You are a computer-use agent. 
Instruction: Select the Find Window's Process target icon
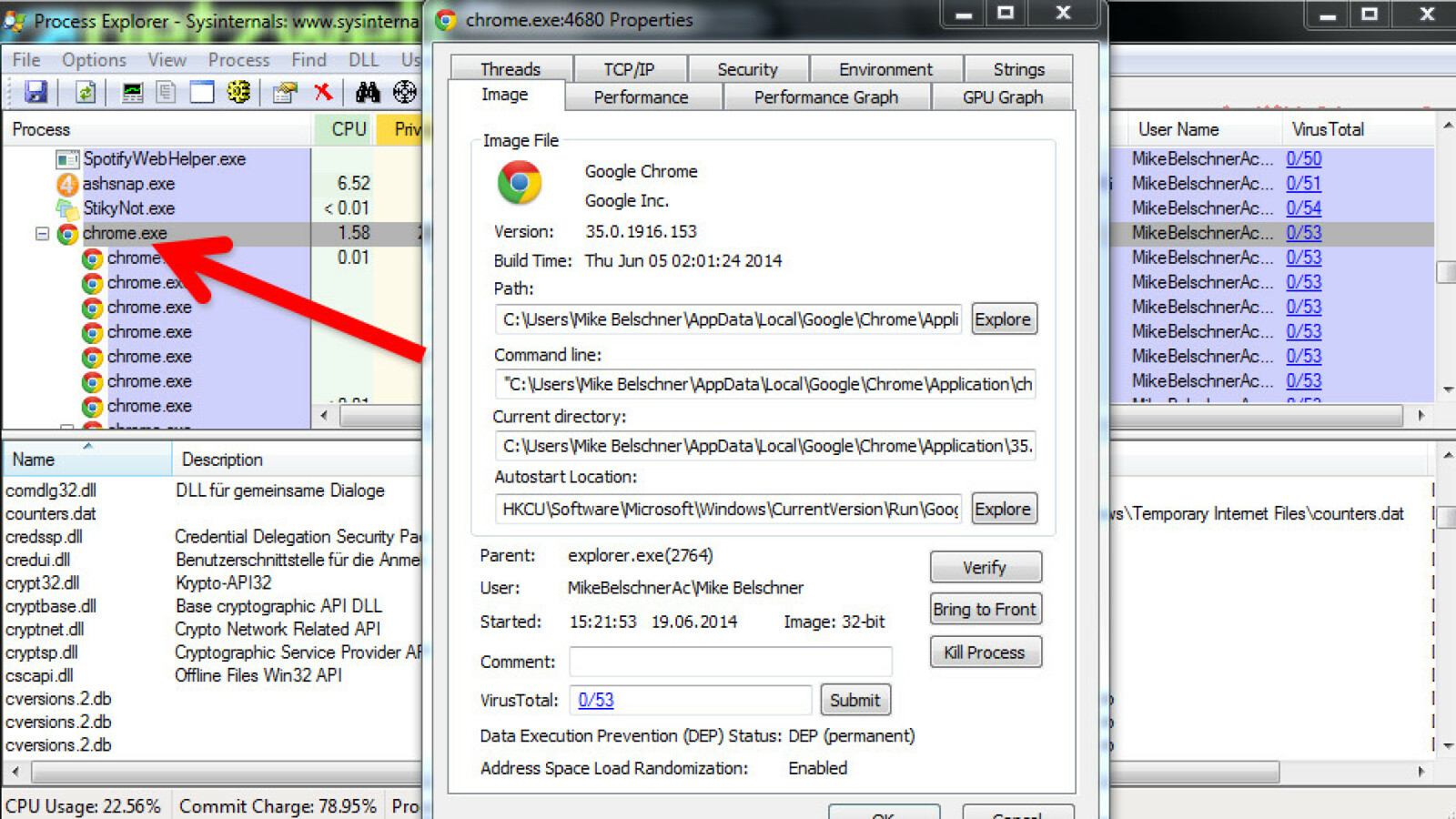click(404, 92)
